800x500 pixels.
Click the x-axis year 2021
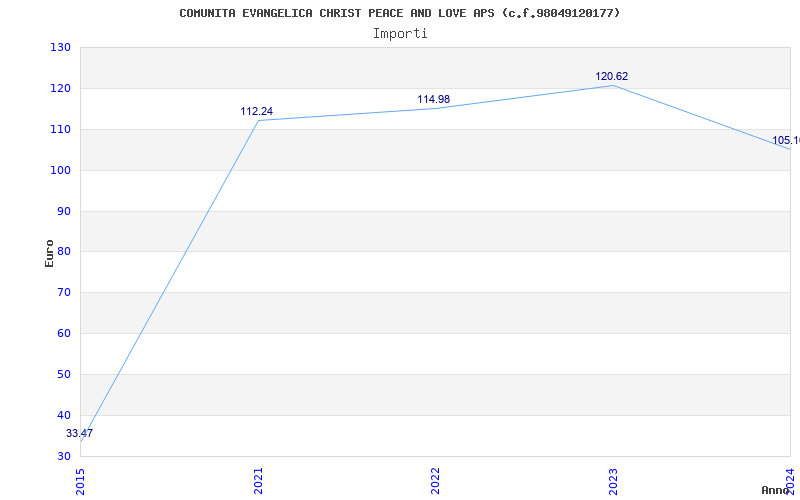tap(258, 481)
